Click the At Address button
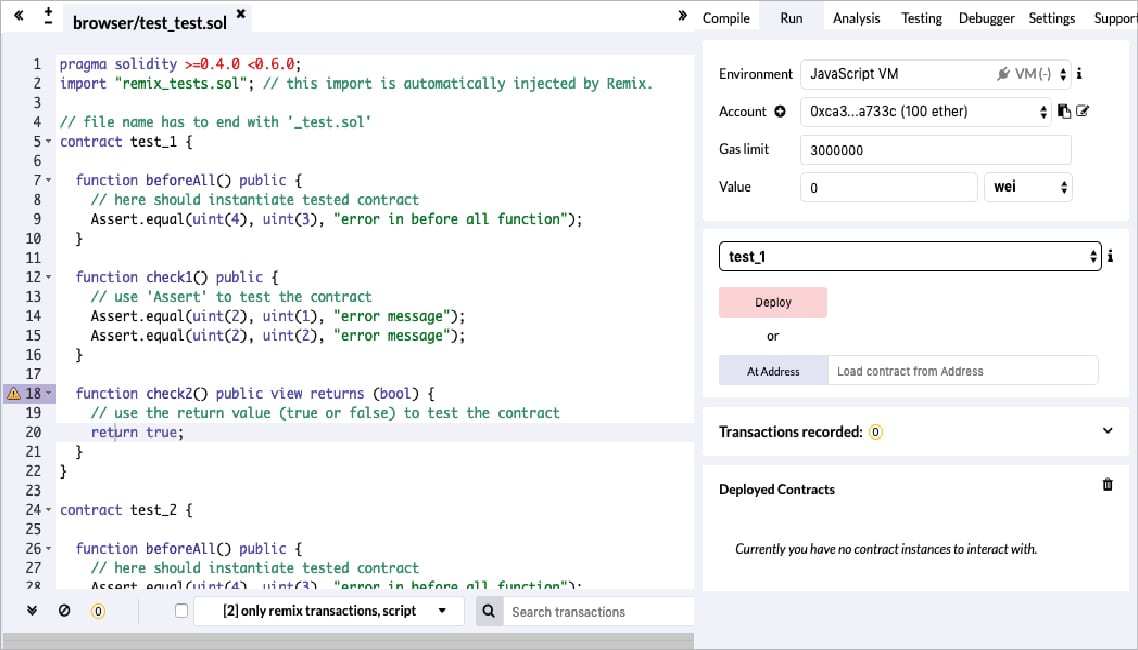The image size is (1138, 650). tap(773, 371)
